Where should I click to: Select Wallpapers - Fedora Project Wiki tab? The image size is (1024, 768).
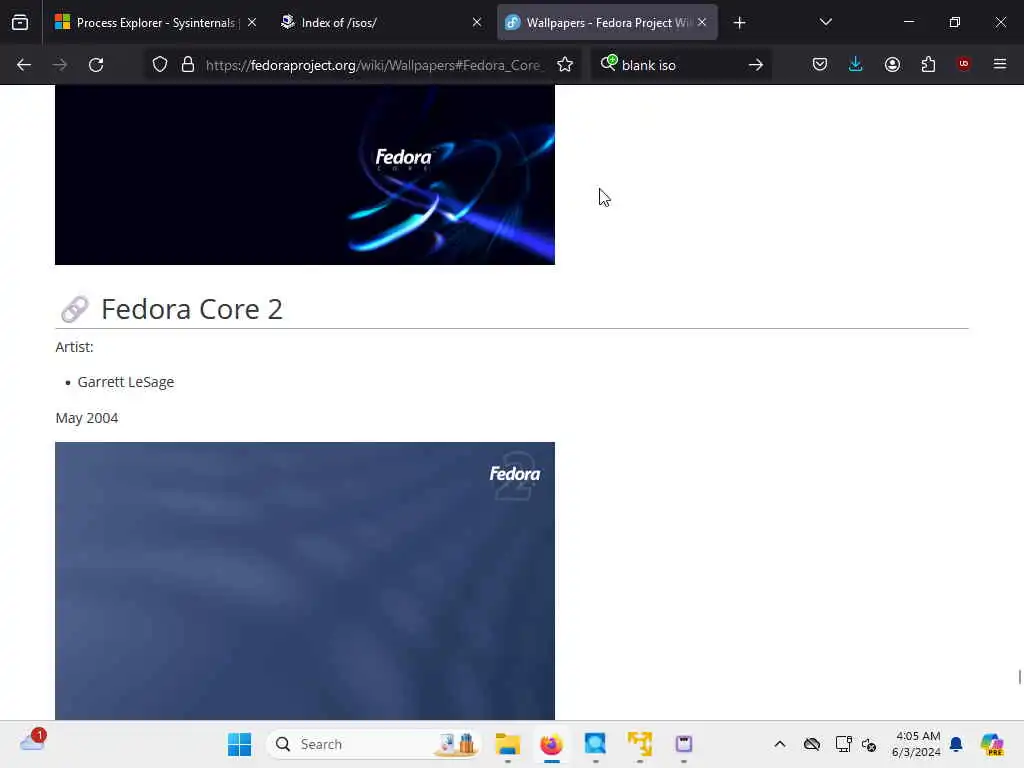pyautogui.click(x=607, y=23)
